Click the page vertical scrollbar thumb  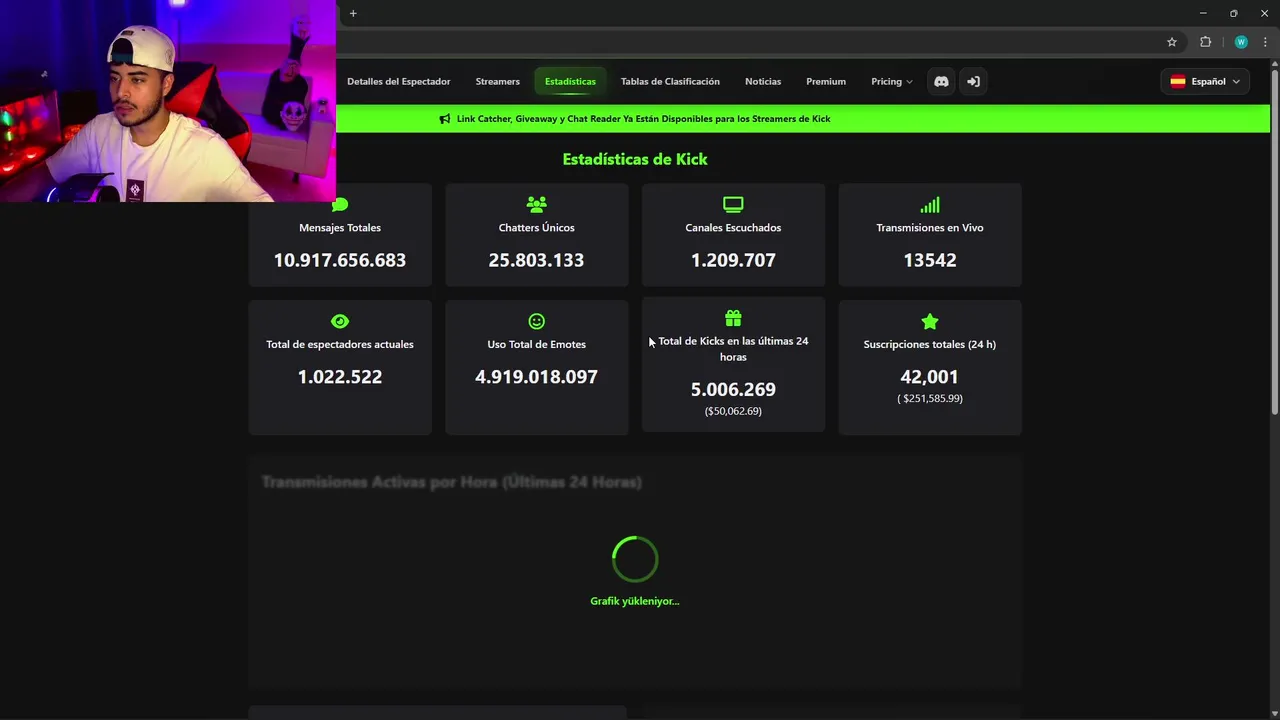(x=1274, y=240)
